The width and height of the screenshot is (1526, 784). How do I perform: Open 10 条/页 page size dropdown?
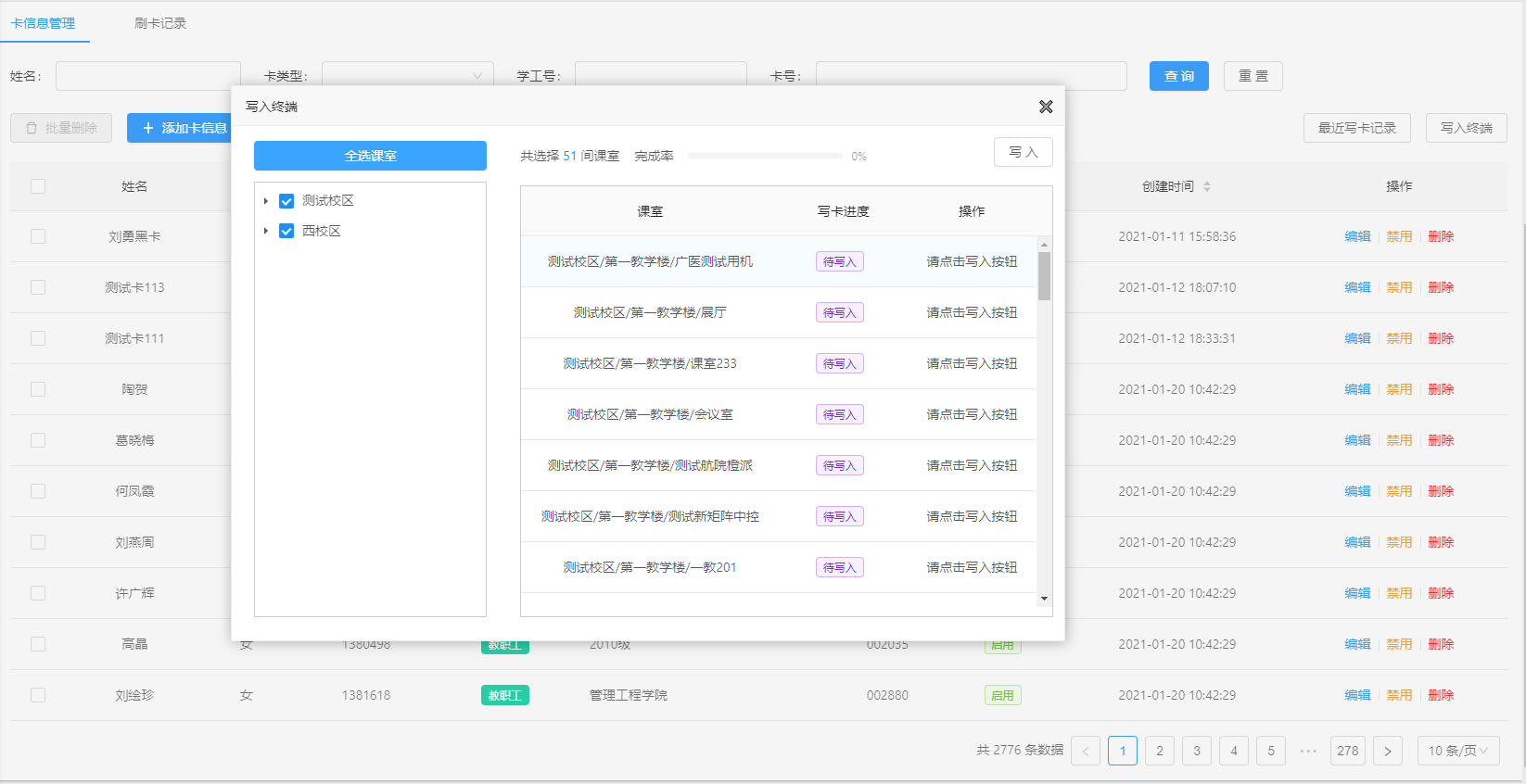(1457, 751)
